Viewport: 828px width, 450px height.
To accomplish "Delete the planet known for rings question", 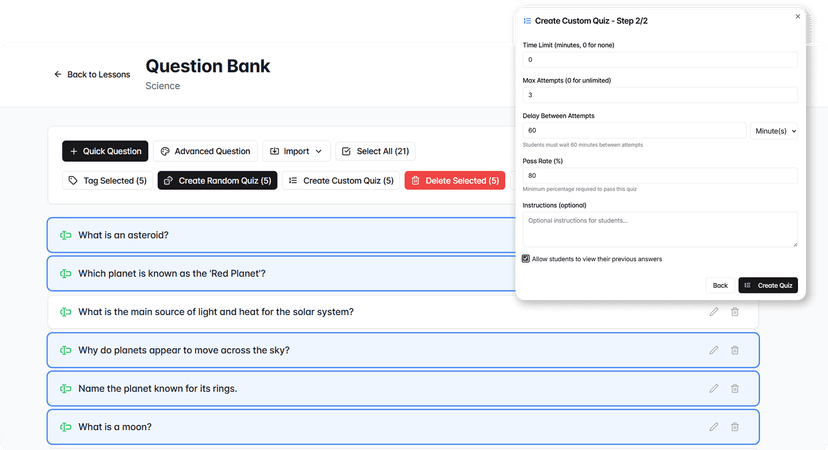I will 735,389.
